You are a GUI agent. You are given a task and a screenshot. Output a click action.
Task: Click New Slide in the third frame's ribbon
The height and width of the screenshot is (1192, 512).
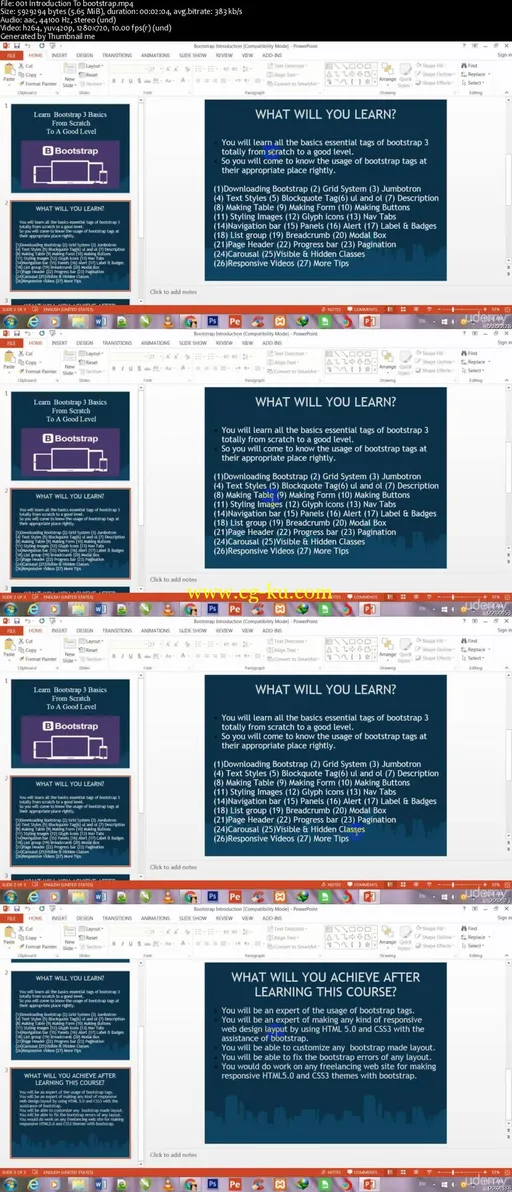[69, 650]
